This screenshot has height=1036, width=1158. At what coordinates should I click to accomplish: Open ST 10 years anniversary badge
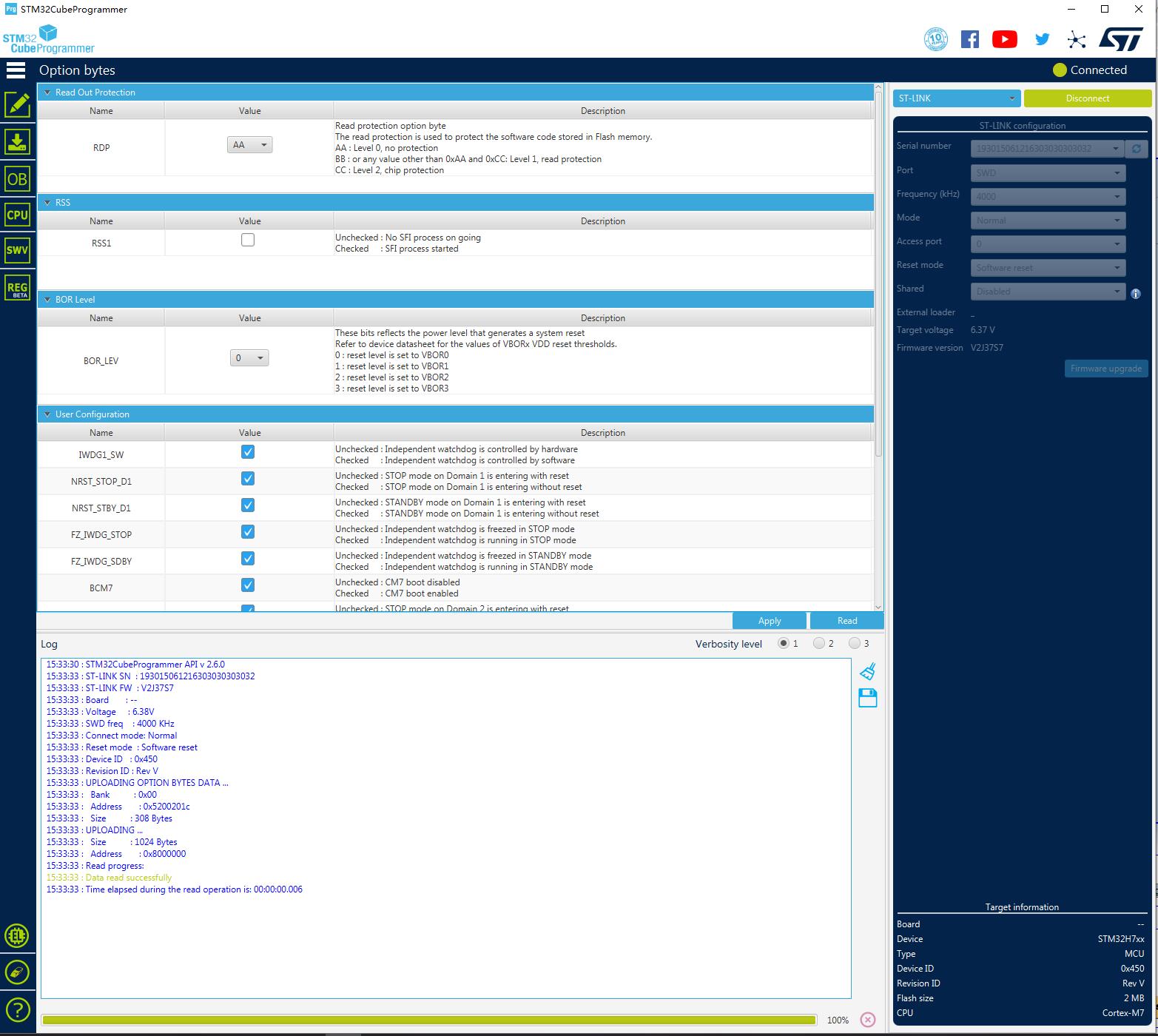click(x=936, y=39)
